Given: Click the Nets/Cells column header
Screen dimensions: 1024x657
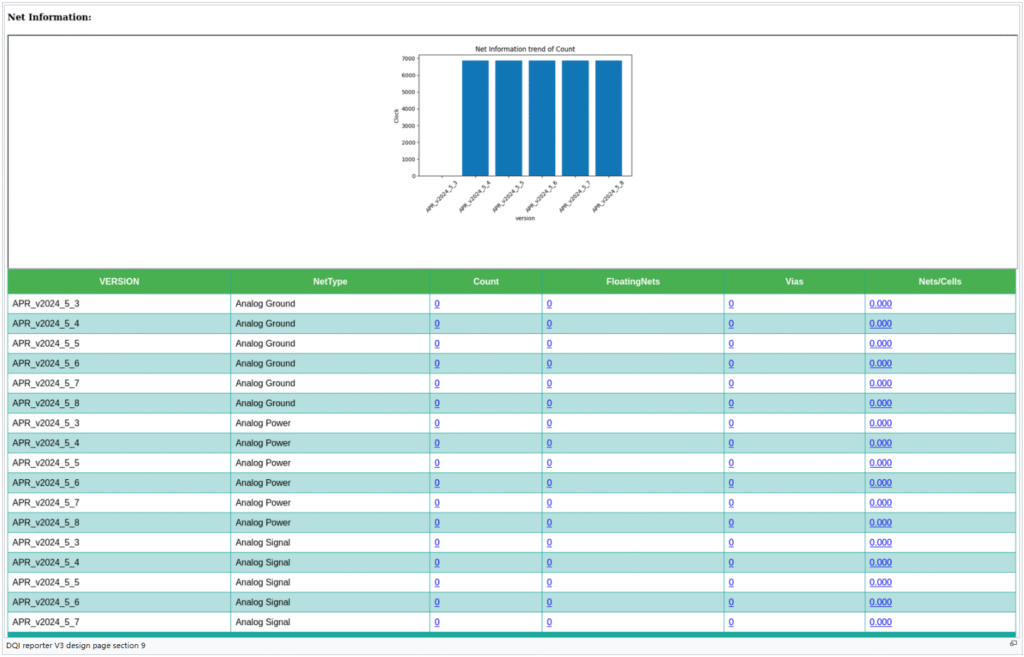Looking at the screenshot, I should pyautogui.click(x=939, y=282).
